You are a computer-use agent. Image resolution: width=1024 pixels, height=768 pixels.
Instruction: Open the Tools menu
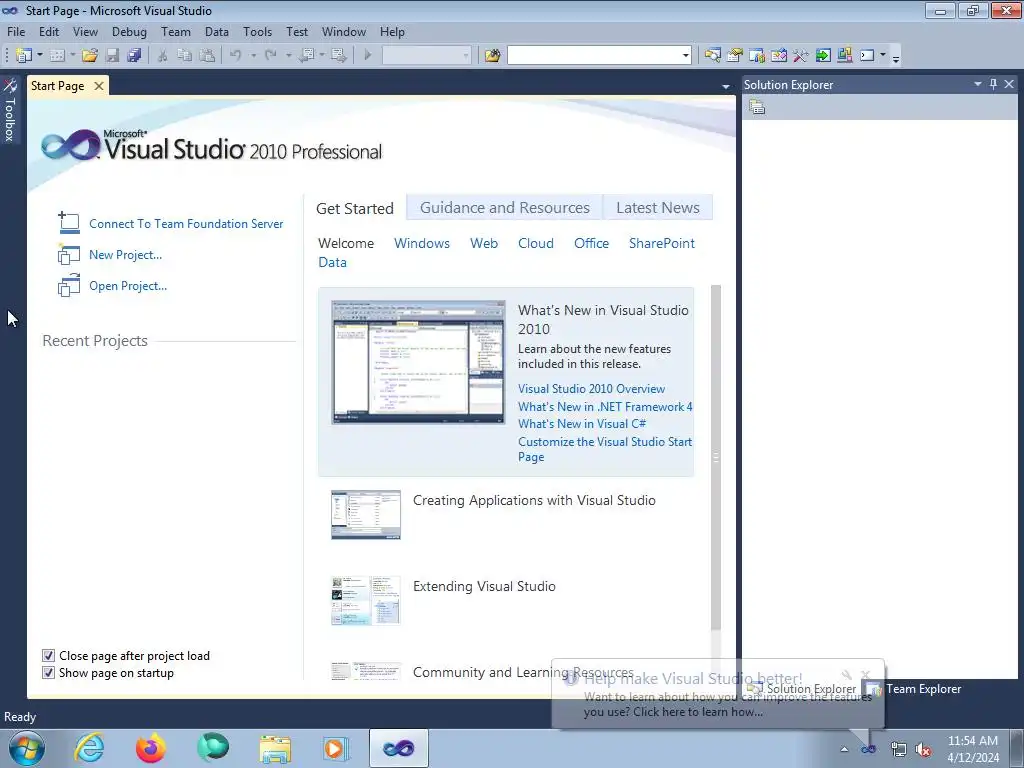point(257,32)
